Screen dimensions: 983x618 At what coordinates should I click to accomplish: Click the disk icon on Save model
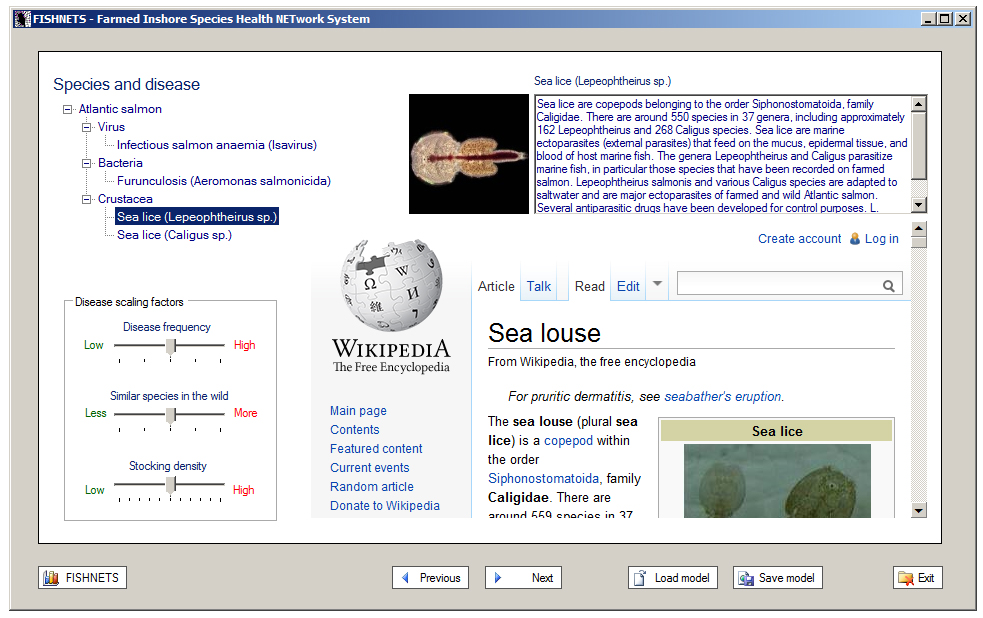745,578
